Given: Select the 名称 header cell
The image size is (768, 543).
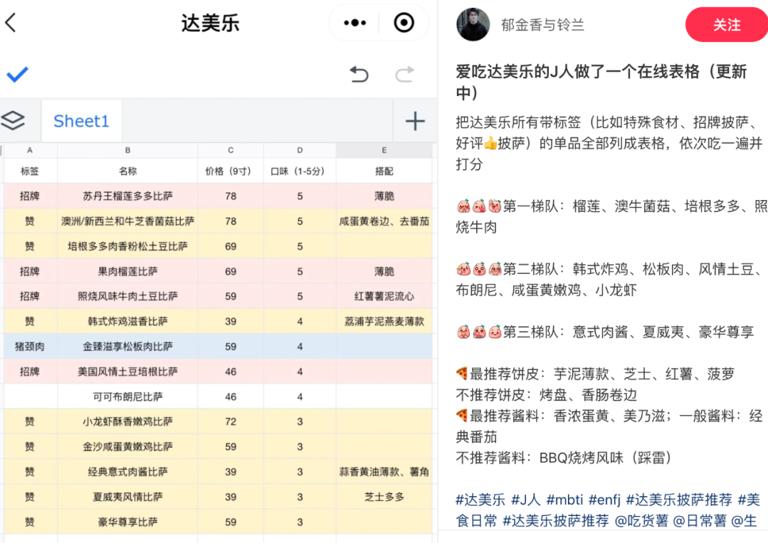Looking at the screenshot, I should [128, 171].
